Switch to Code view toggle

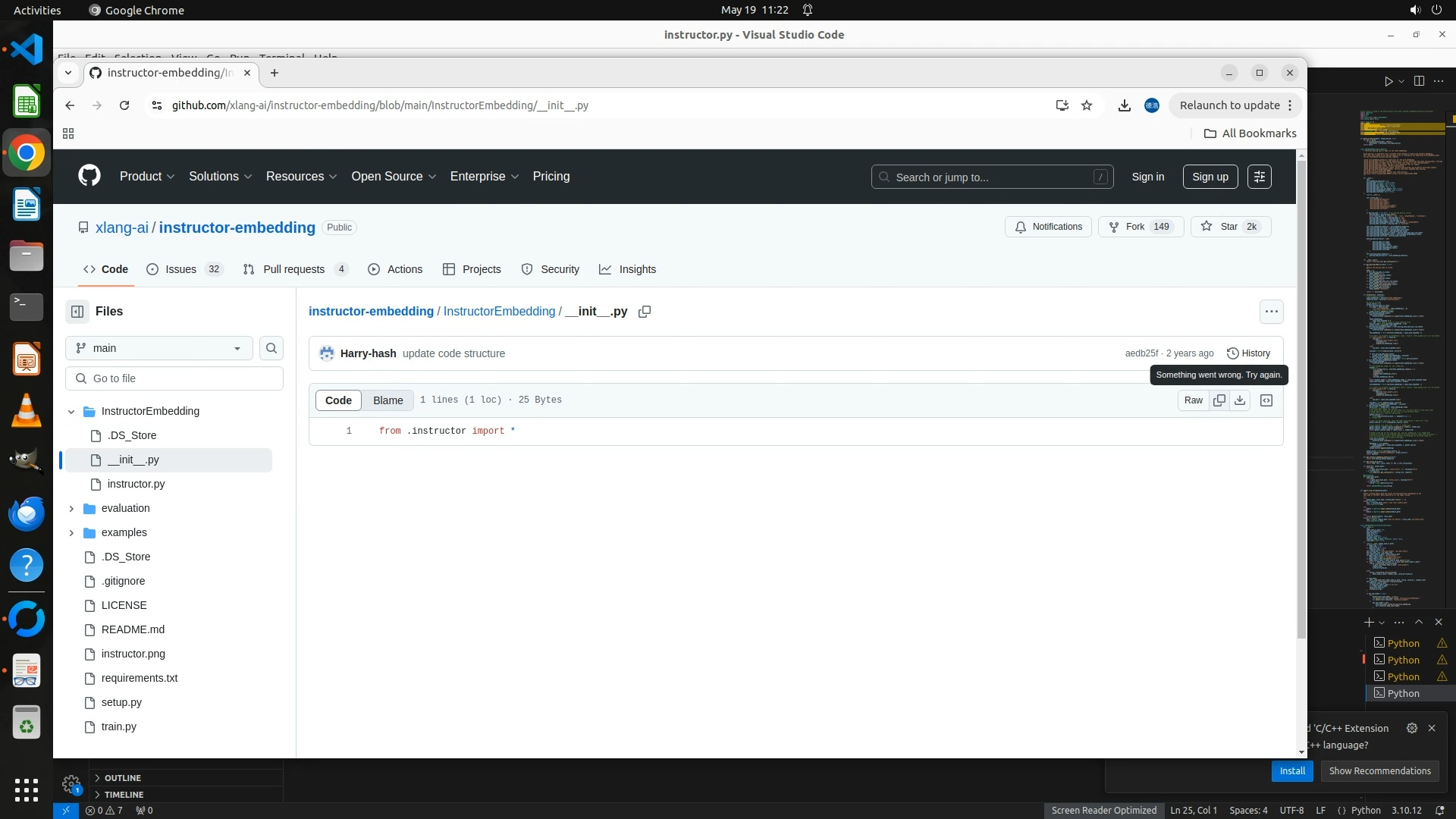tap(338, 400)
